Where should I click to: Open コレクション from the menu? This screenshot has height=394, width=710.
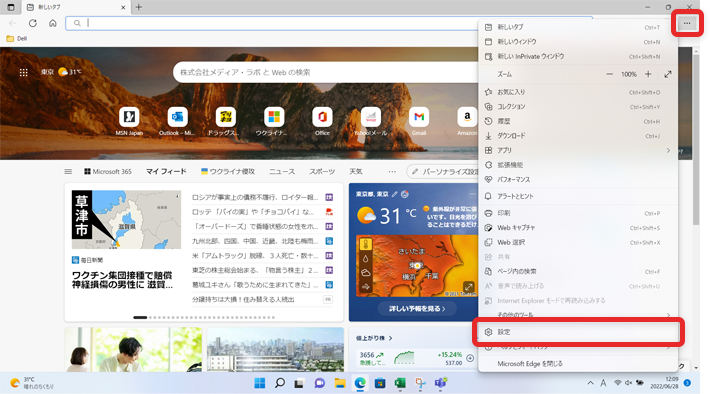[578, 106]
